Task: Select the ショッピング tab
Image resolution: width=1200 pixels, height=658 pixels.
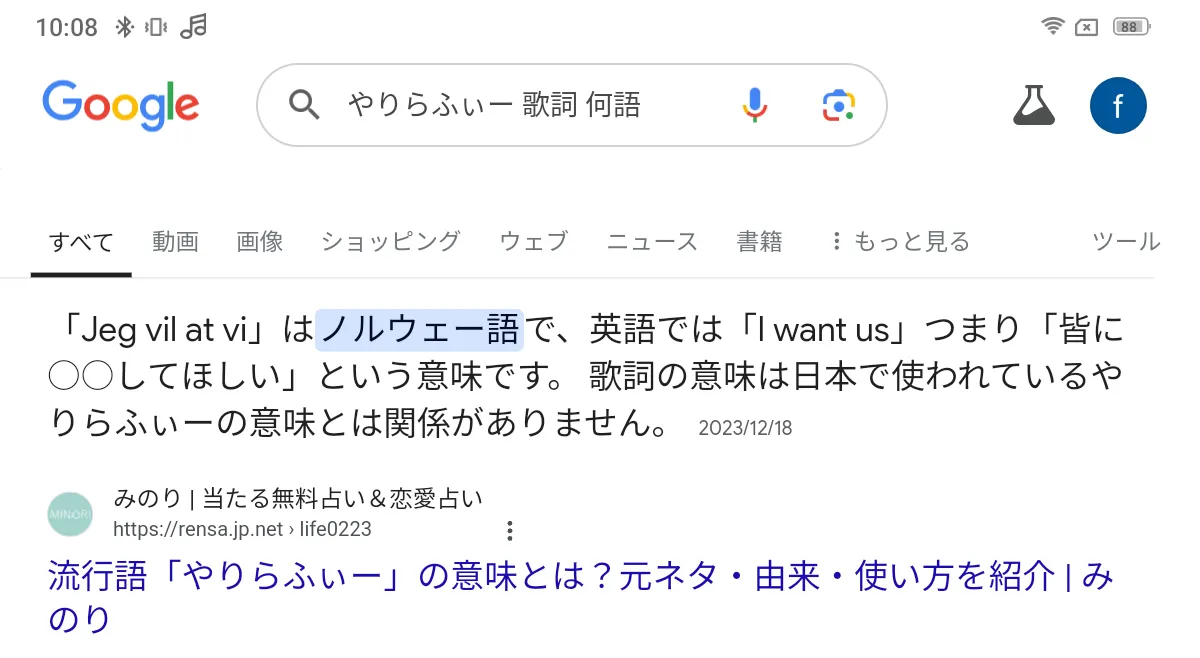Action: [x=390, y=241]
